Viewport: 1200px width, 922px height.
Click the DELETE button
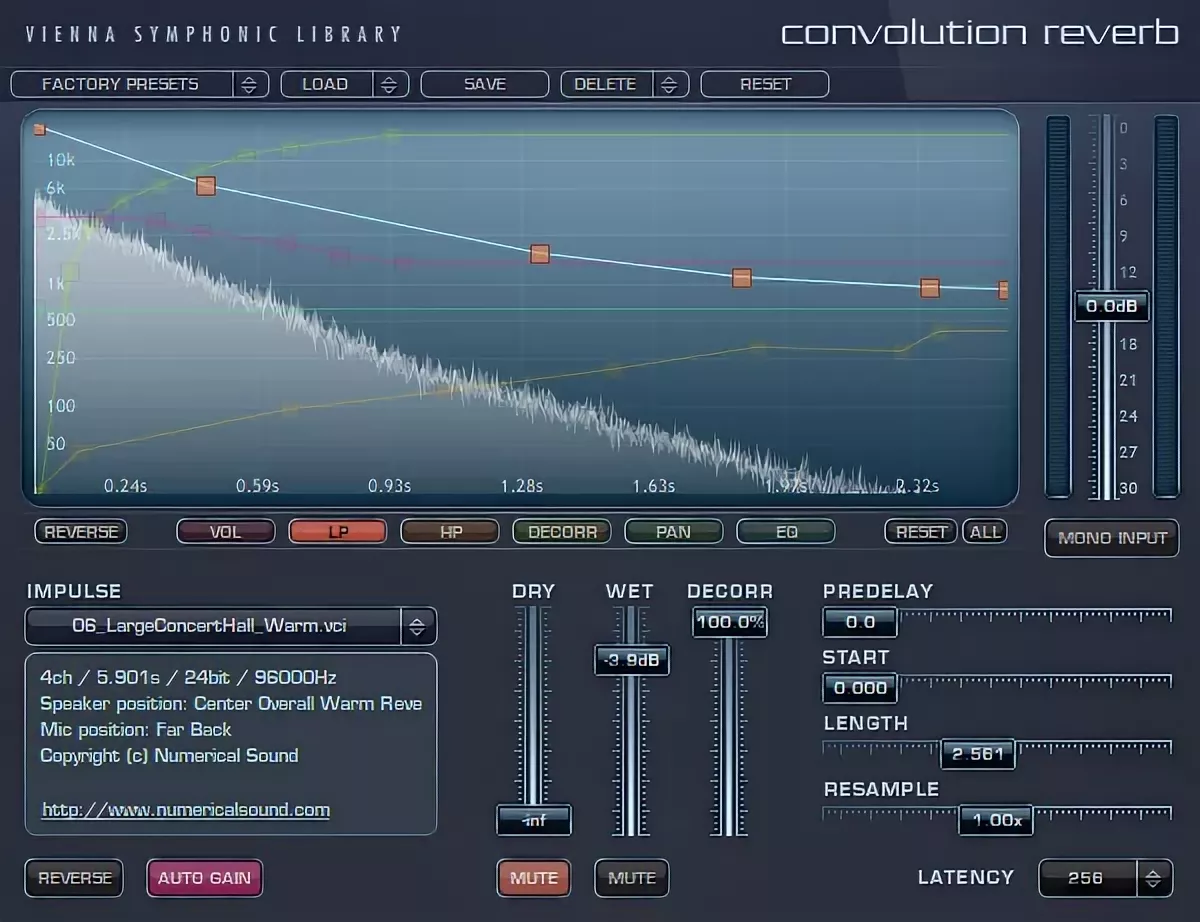606,84
